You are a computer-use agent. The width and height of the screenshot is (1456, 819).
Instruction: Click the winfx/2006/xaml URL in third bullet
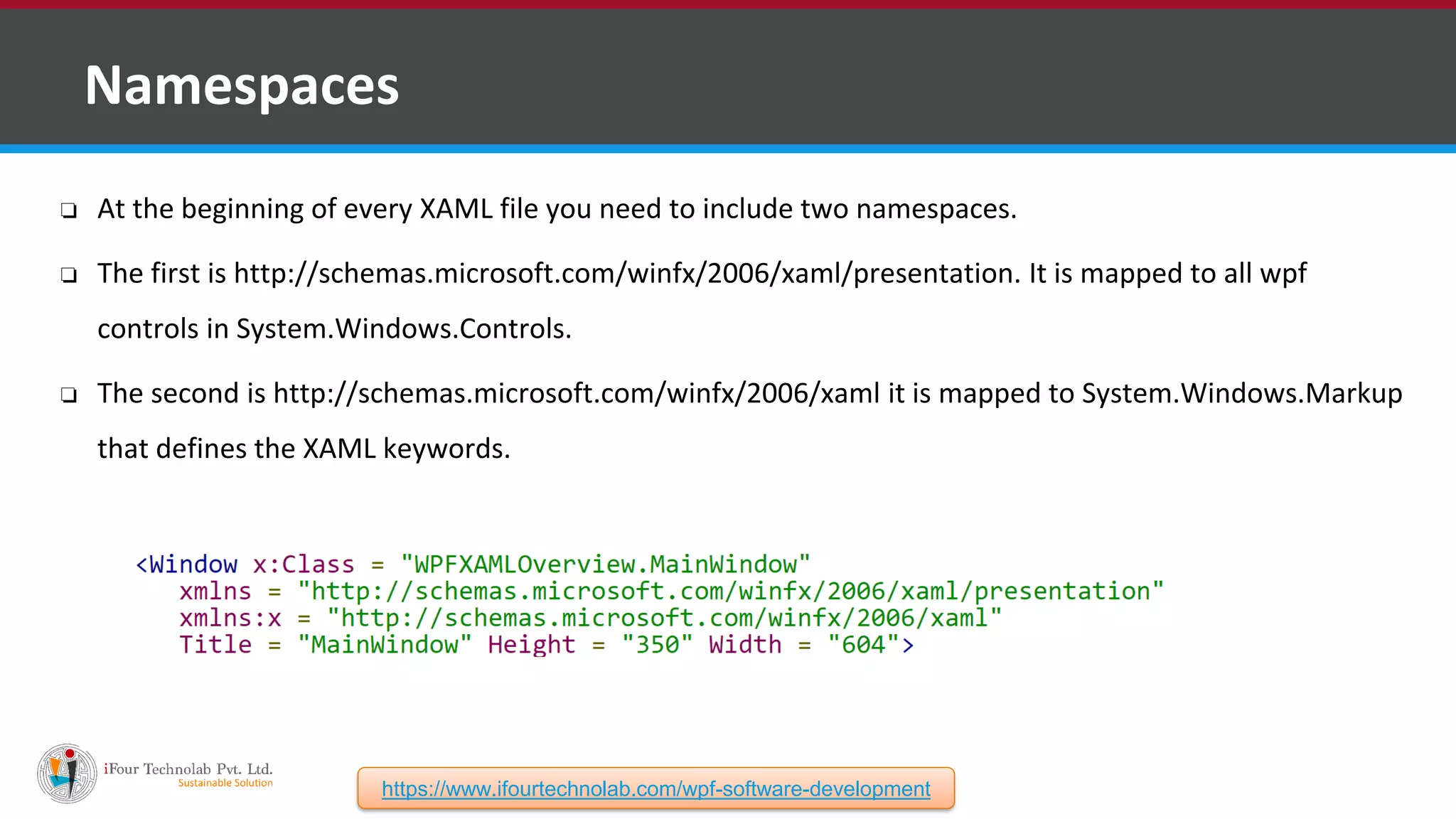pyautogui.click(x=576, y=394)
